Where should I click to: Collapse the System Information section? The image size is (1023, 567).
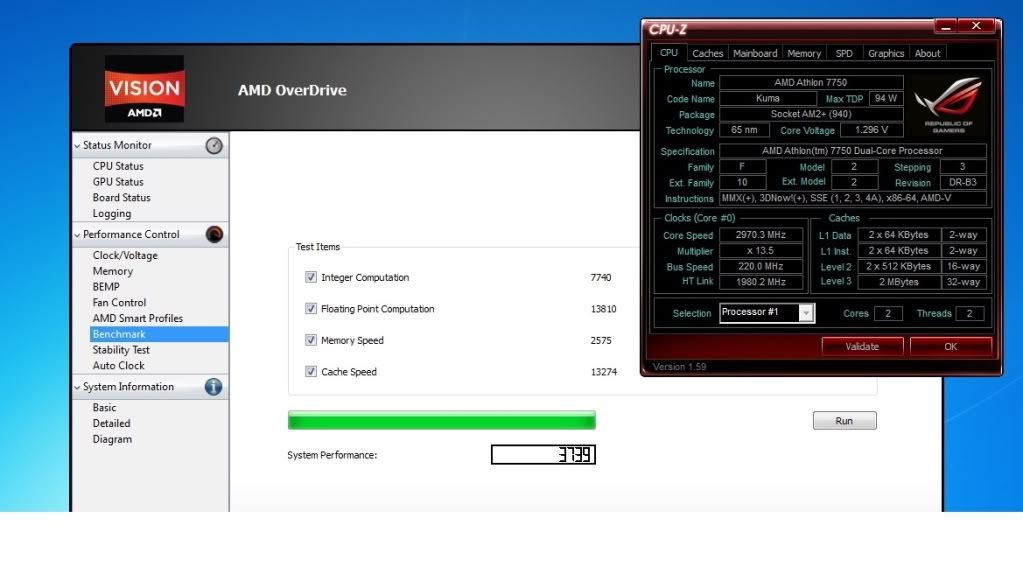pos(78,387)
